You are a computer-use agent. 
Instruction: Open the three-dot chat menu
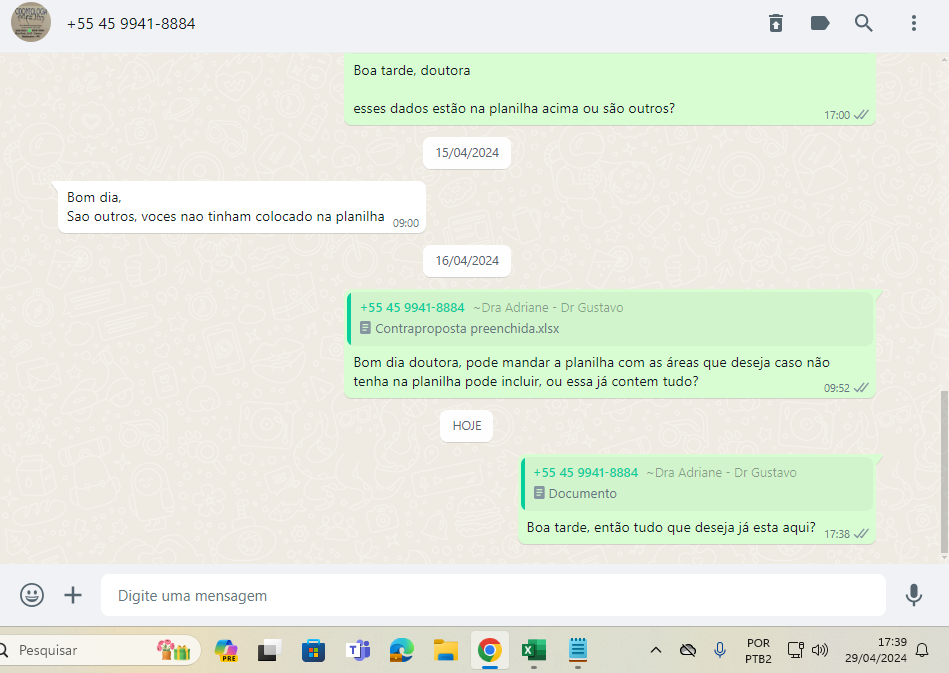(913, 23)
